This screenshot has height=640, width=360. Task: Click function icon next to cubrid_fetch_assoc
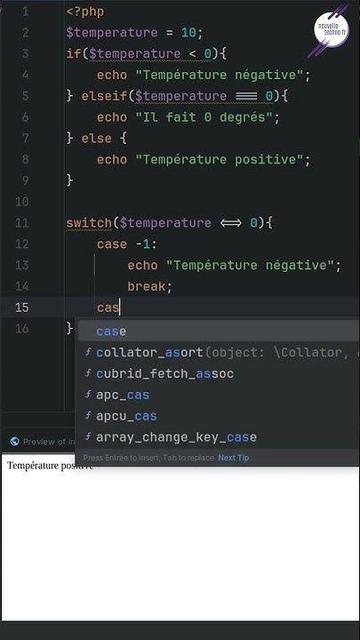[88, 373]
